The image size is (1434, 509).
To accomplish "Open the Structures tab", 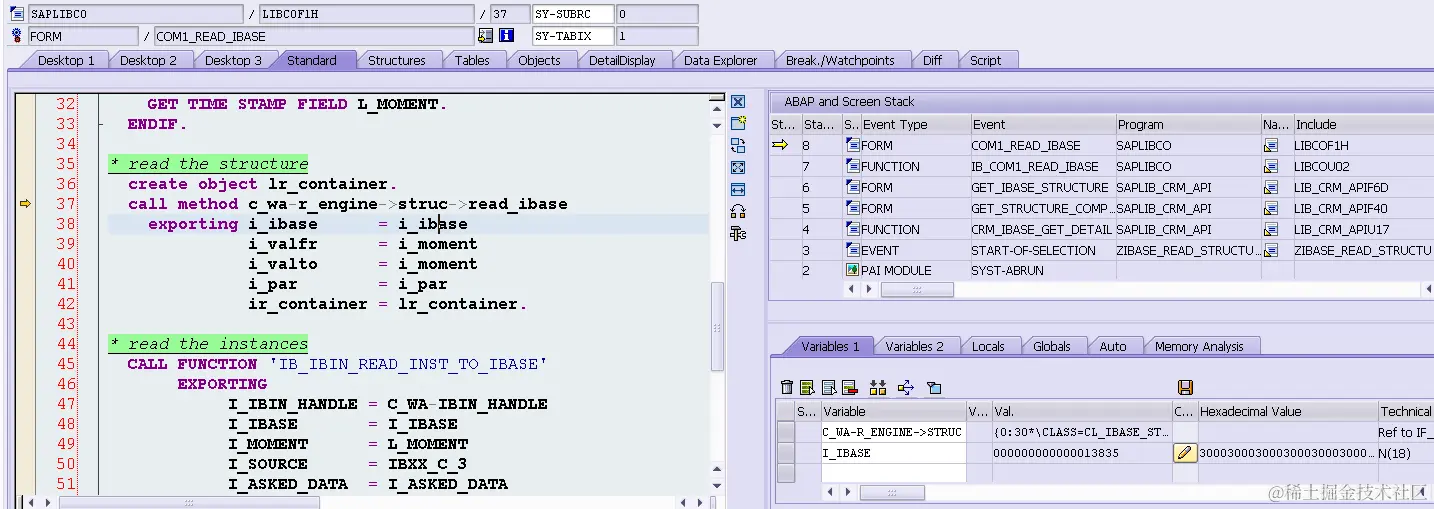I will (397, 60).
